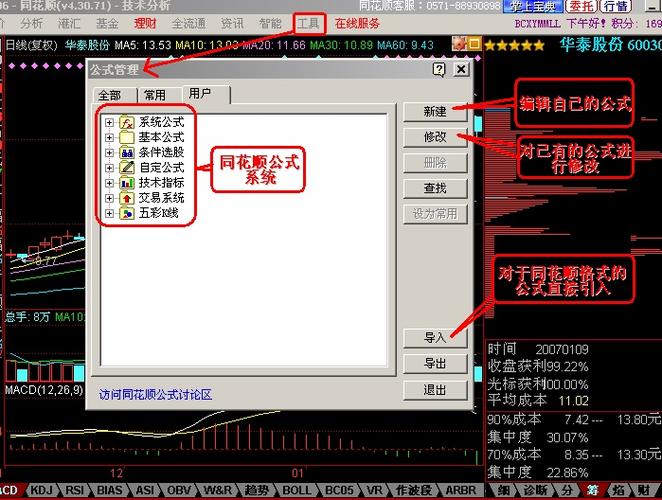Select the KDJ indicator tab

pyautogui.click(x=41, y=490)
